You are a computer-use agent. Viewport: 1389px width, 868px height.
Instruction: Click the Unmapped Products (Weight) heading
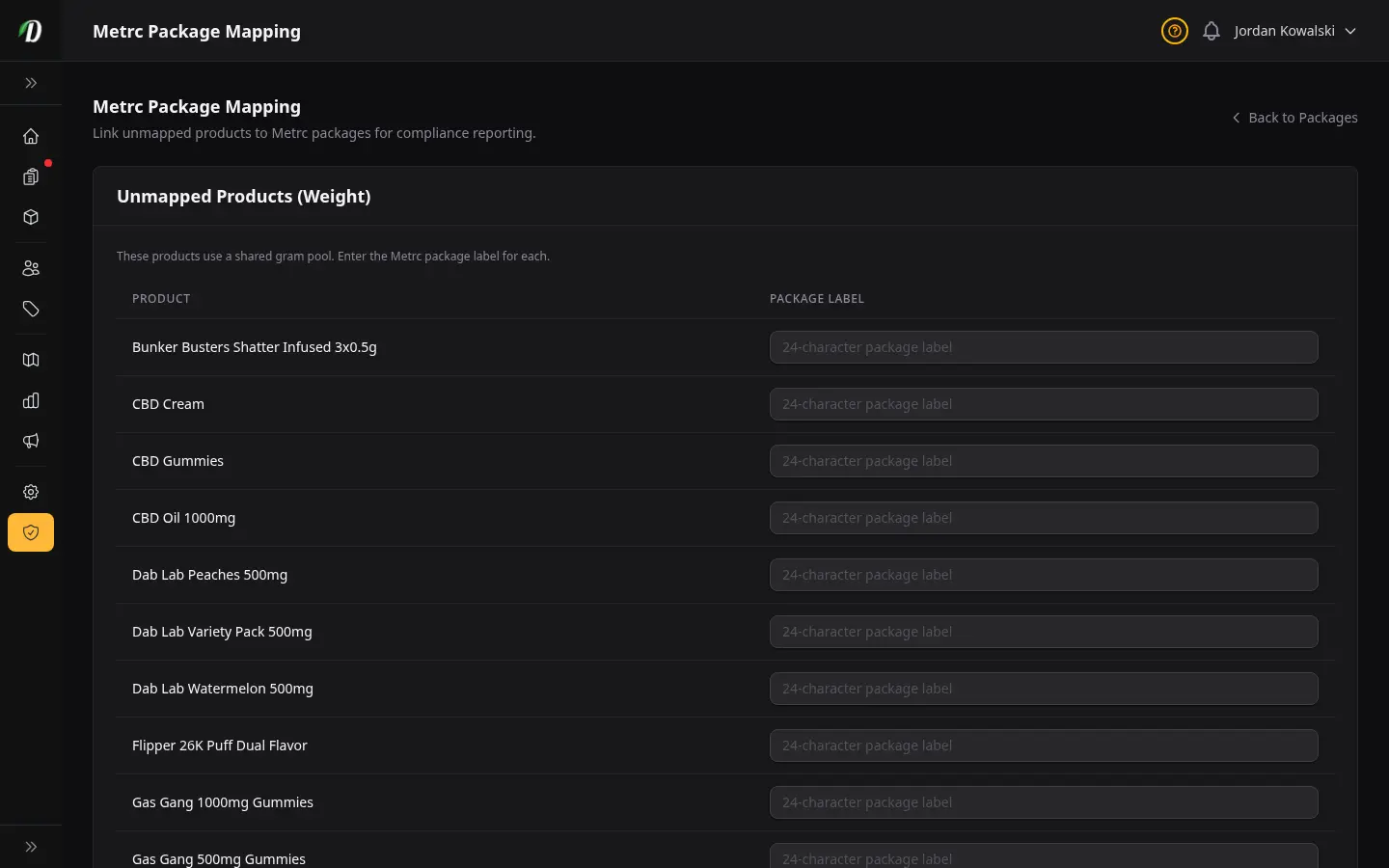coord(243,196)
